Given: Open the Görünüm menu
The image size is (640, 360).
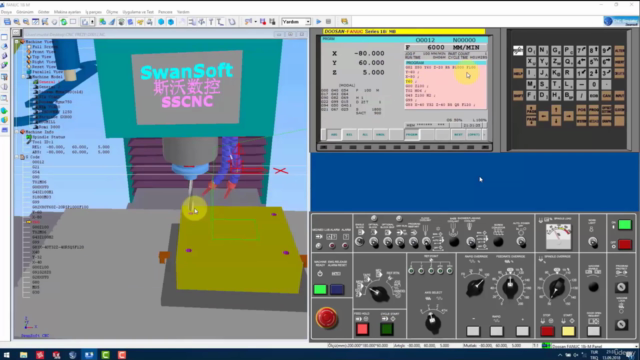Looking at the screenshot, I should [24, 12].
